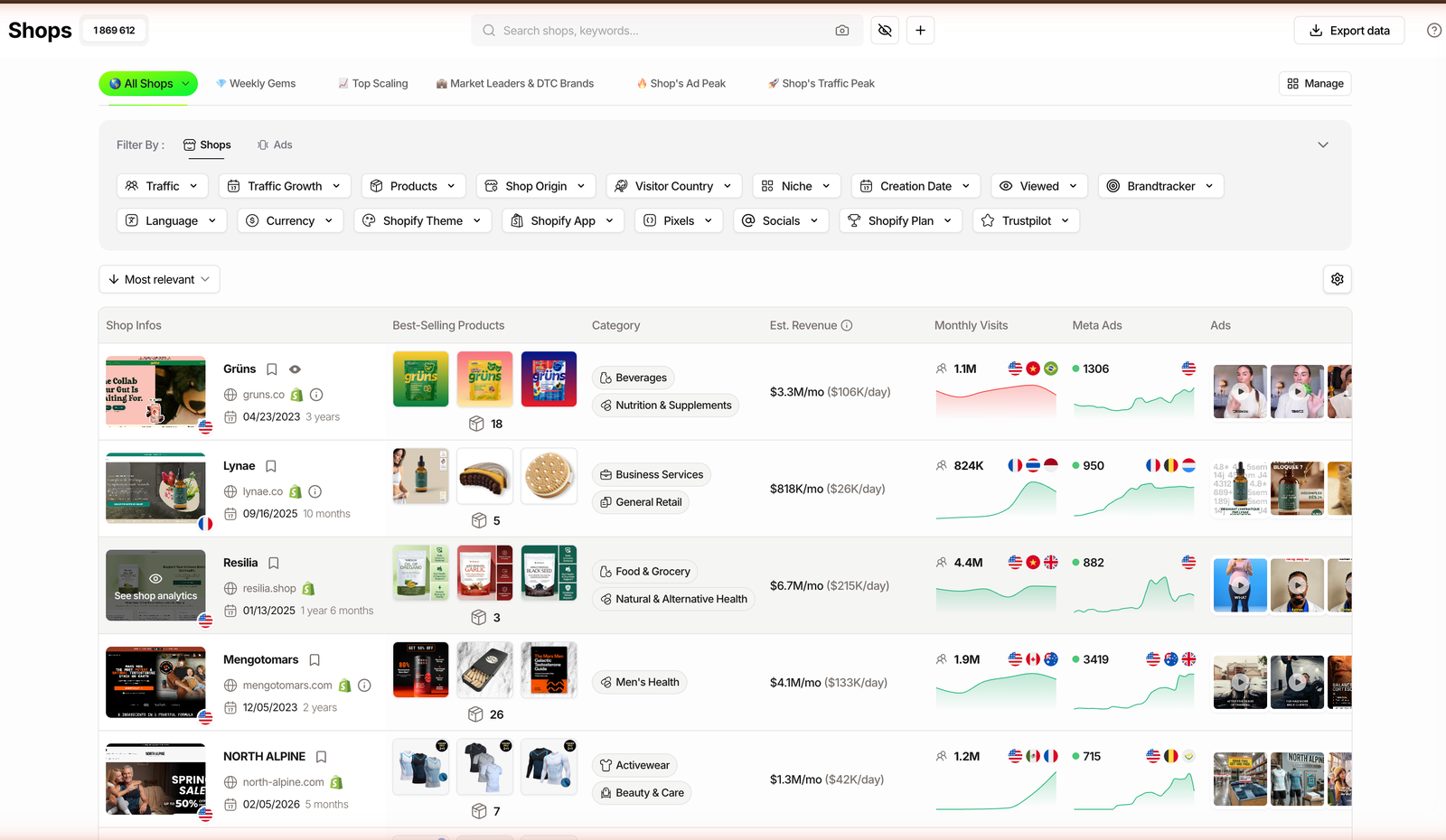Click the Shopify icon beside gruns.co
This screenshot has height=840, width=1446.
(296, 395)
